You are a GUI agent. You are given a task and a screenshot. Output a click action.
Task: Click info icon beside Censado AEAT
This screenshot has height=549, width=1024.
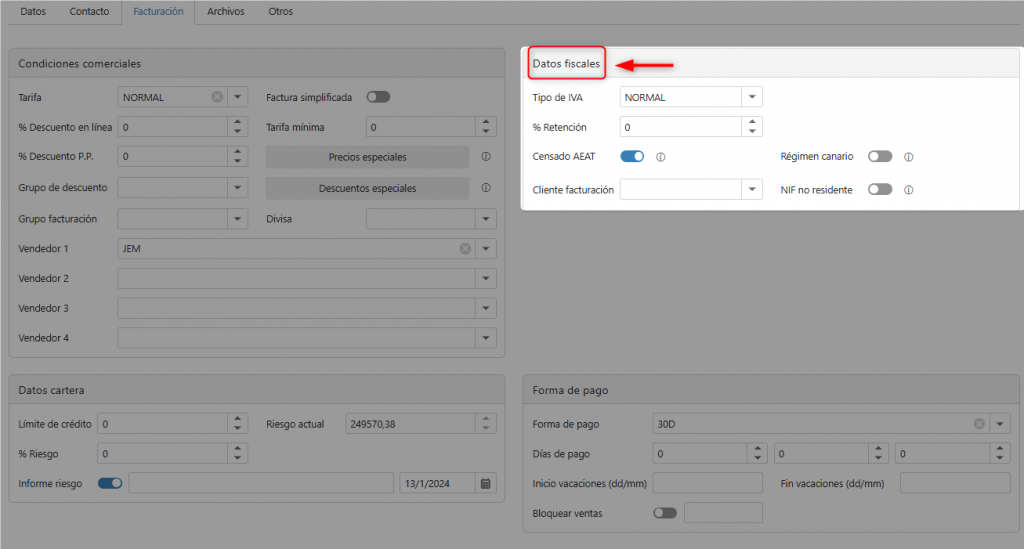point(661,157)
